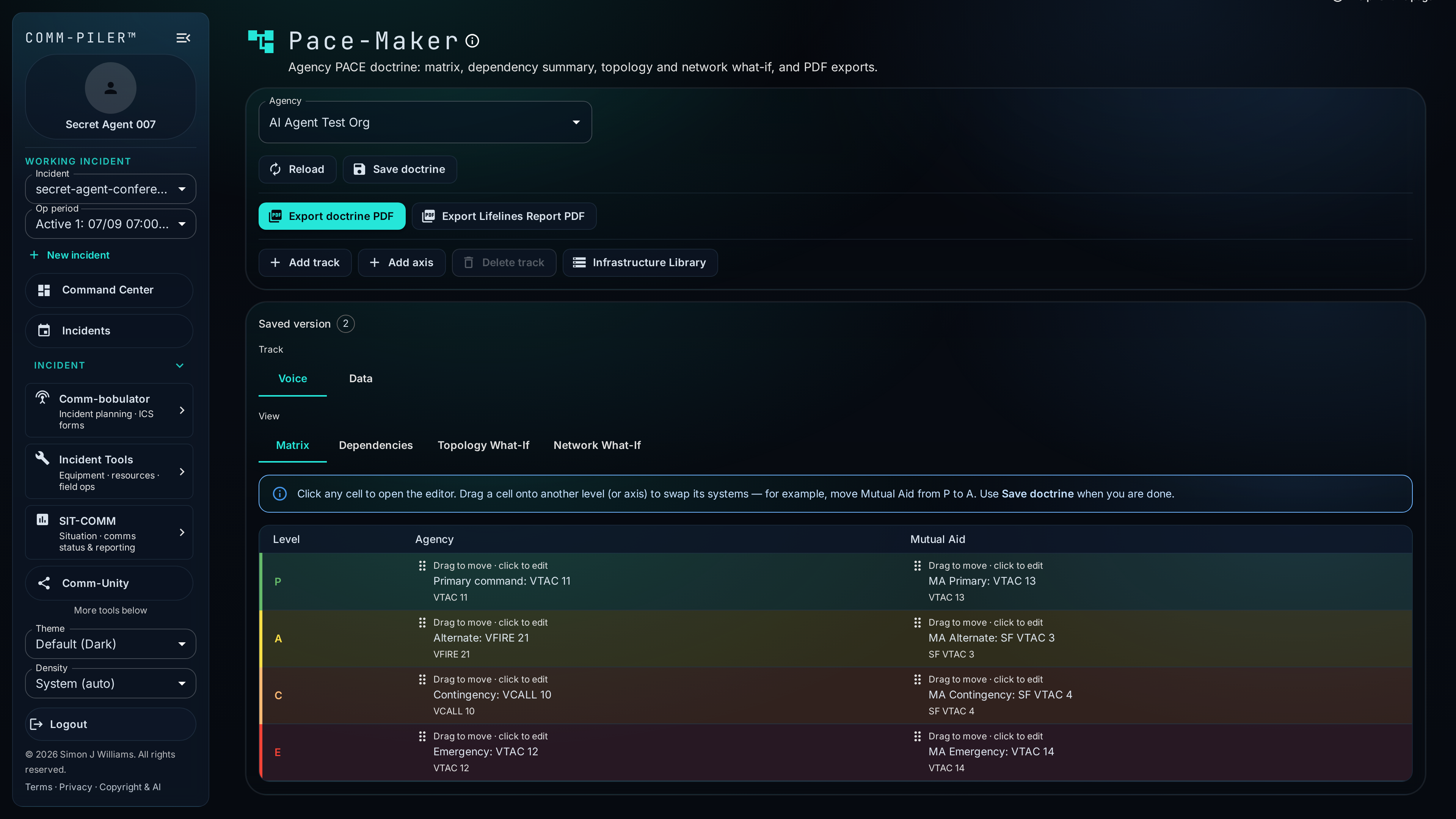Screen dimensions: 1456x819
Task: Open the Infrastructure Library button
Action: (640, 262)
